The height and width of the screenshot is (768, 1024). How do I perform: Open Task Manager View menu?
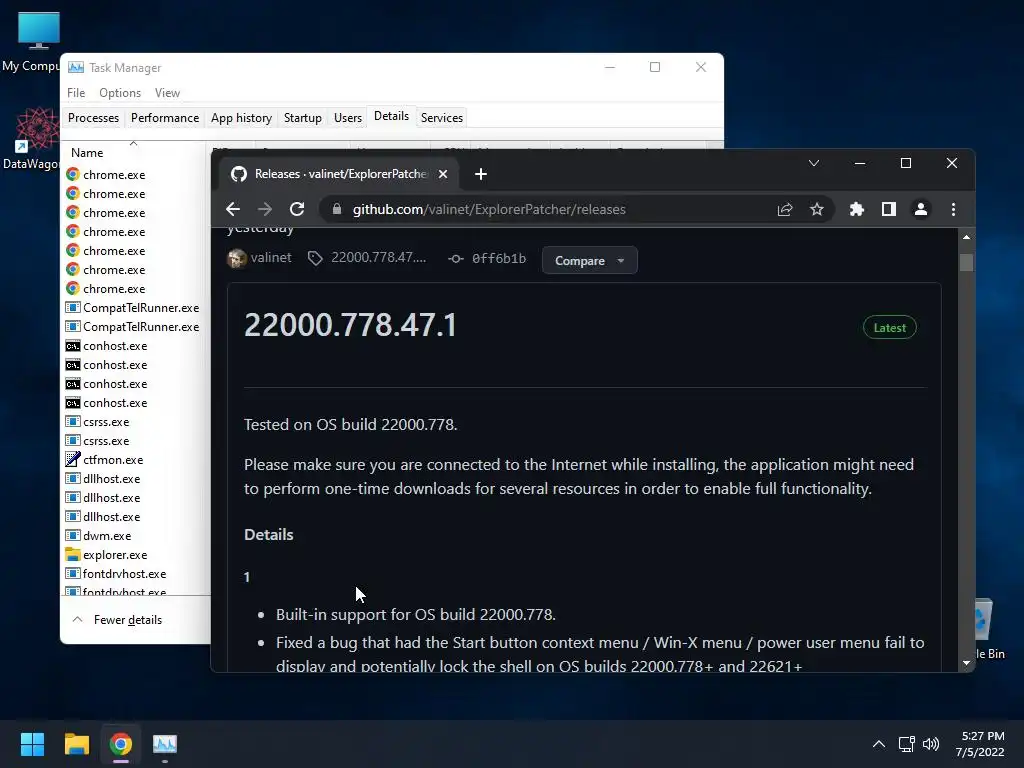(167, 93)
